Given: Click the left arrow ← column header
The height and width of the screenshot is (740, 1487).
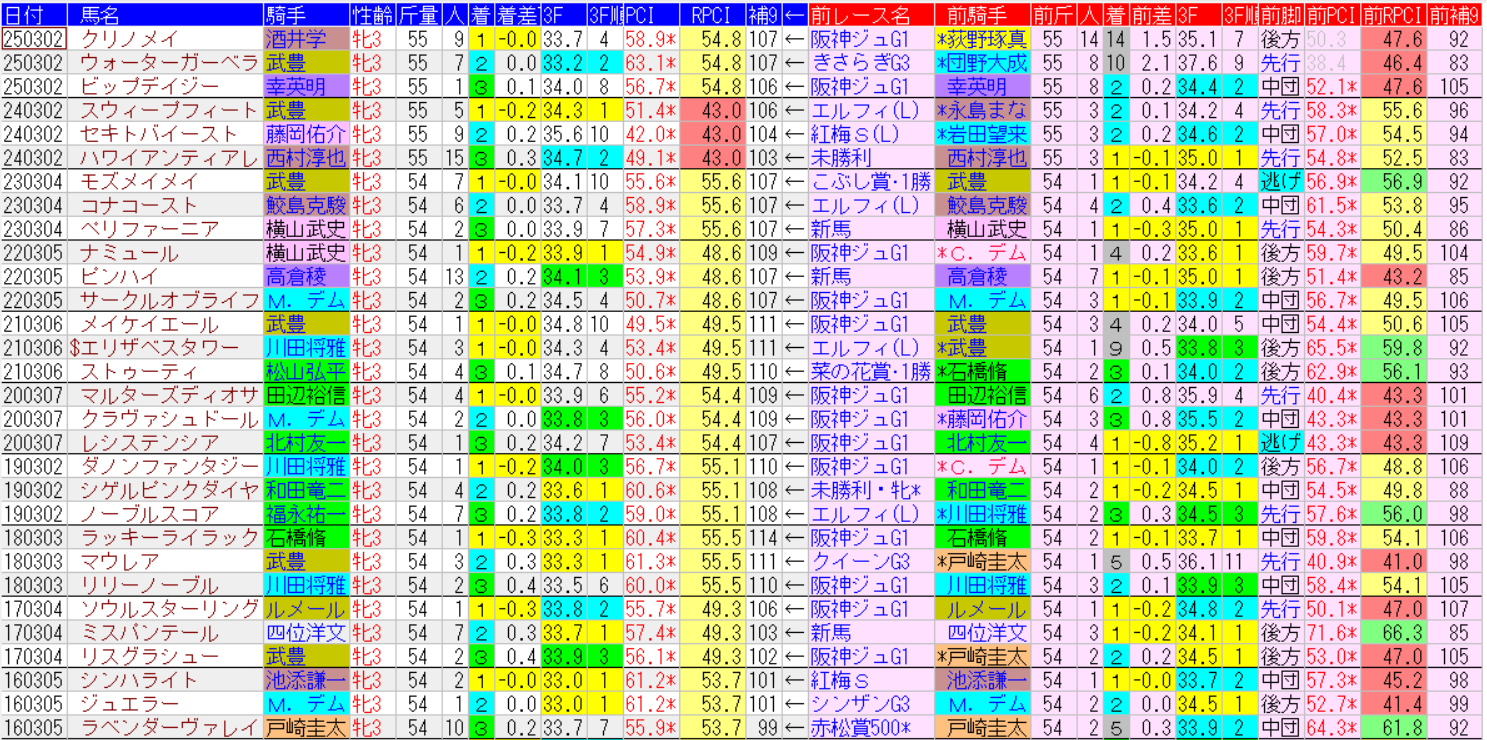Looking at the screenshot, I should point(795,15).
